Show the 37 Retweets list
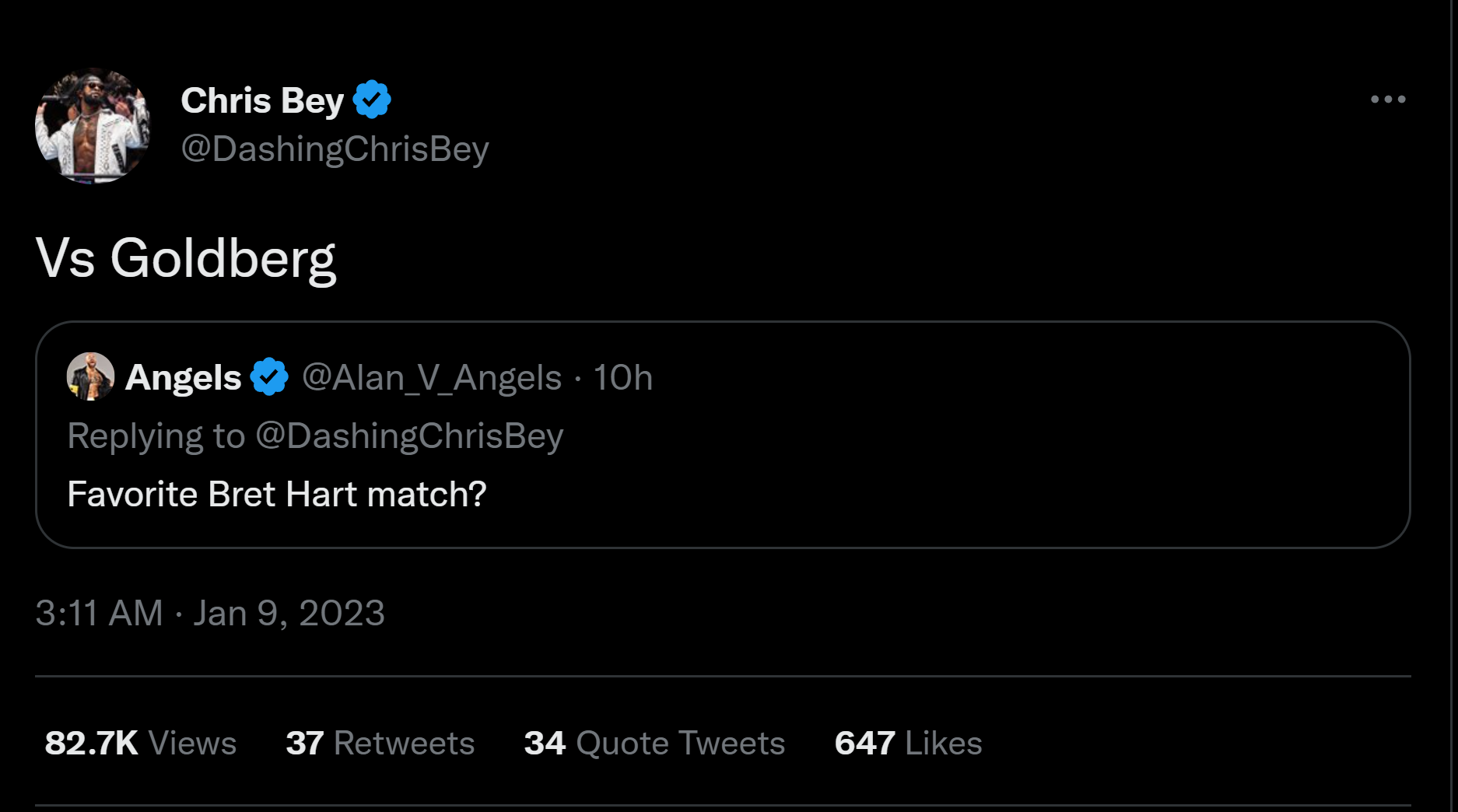 [380, 743]
